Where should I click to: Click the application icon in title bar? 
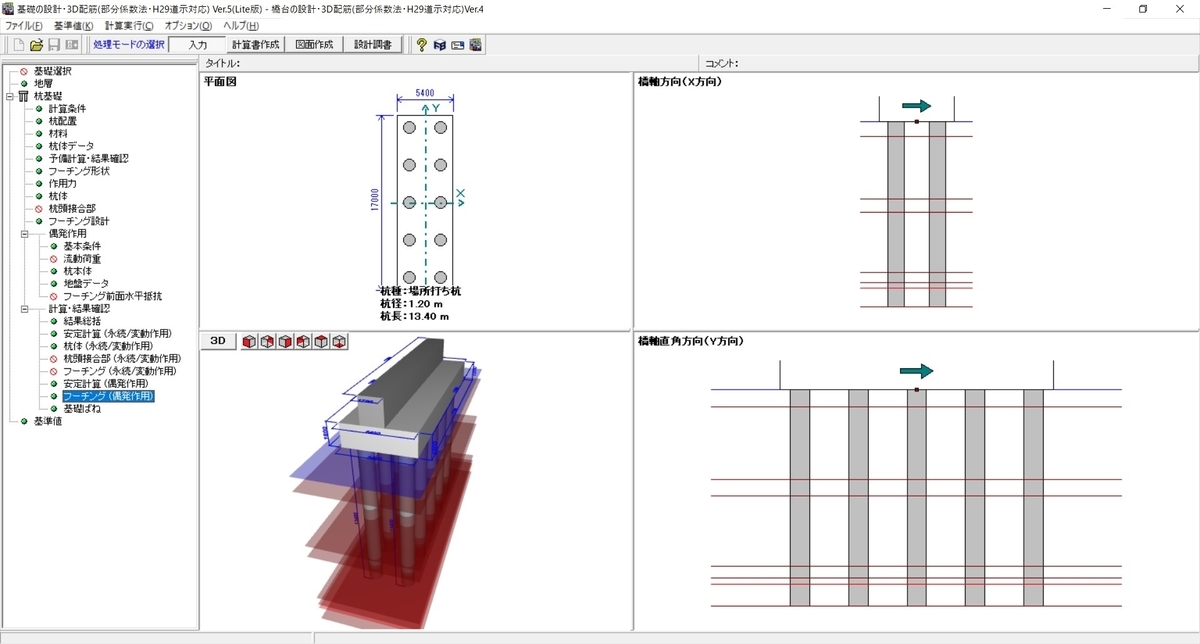coord(9,9)
